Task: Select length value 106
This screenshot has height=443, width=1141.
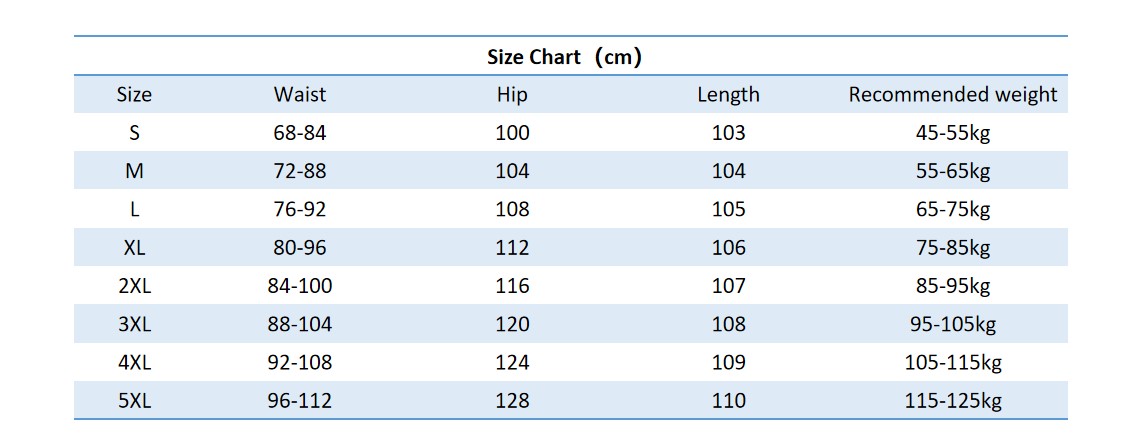Action: pos(728,247)
